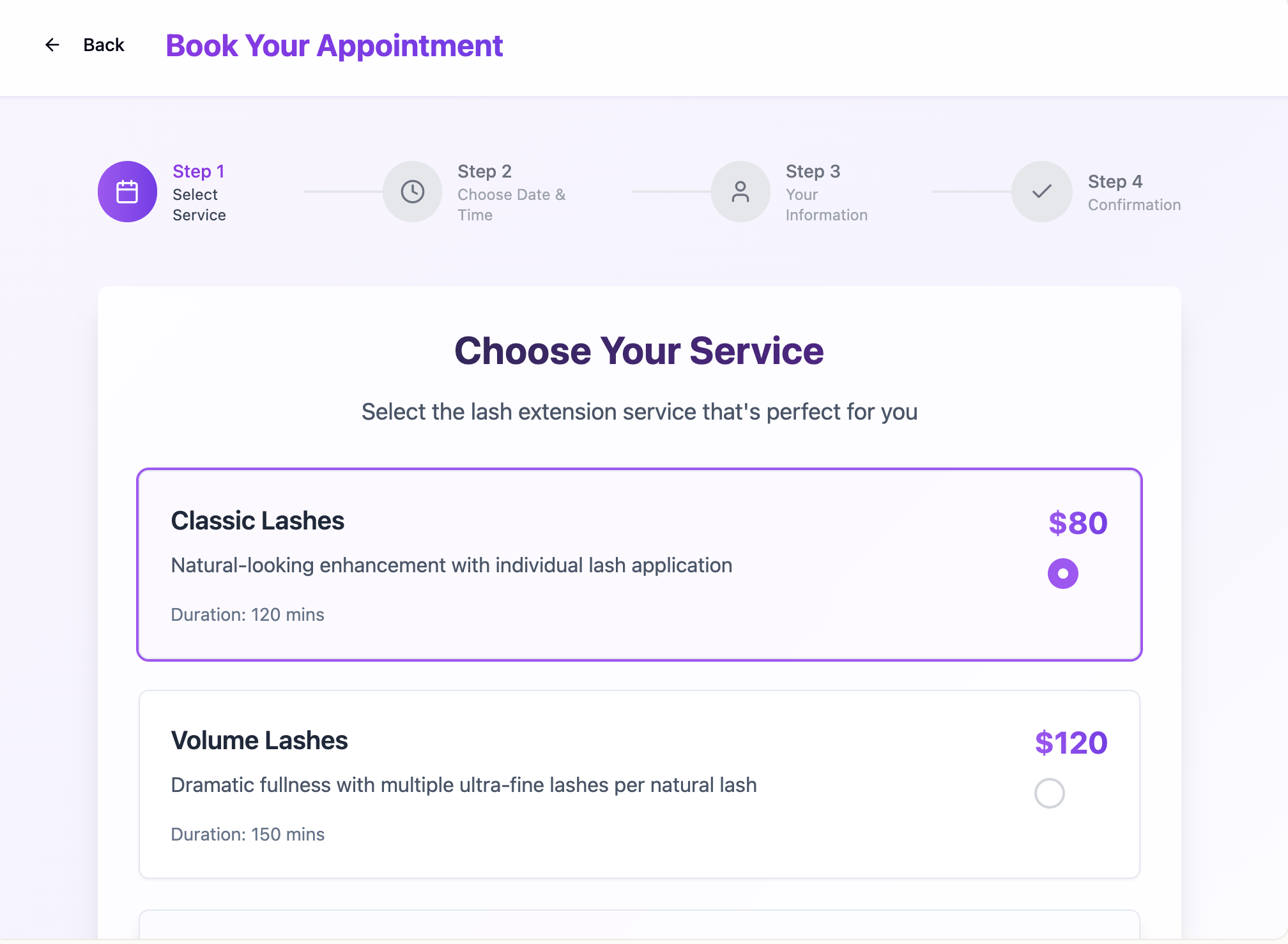
Task: Click the $120 price
Action: [1071, 743]
